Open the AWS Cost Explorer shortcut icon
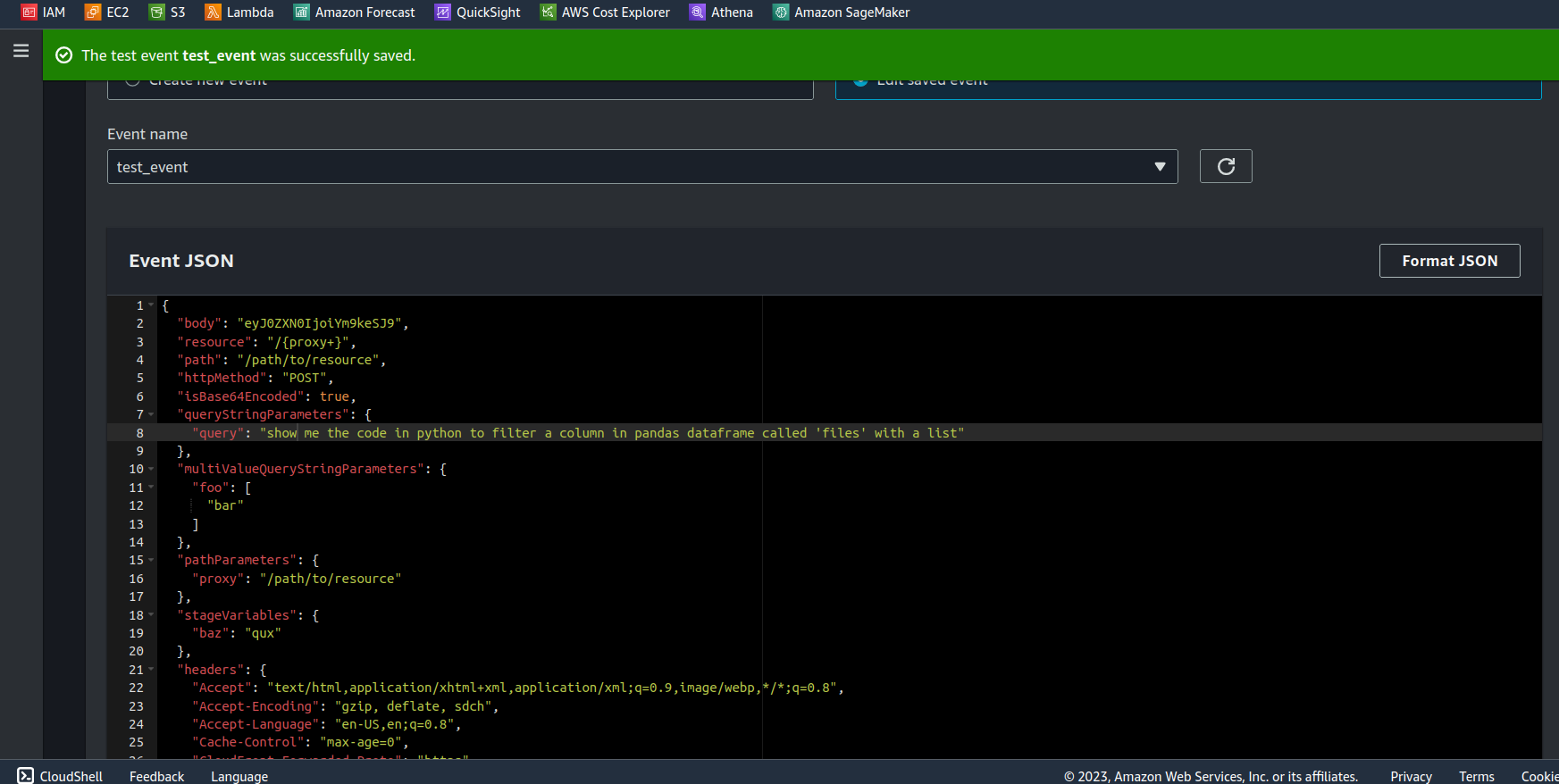The width and height of the screenshot is (1559, 784). (549, 13)
